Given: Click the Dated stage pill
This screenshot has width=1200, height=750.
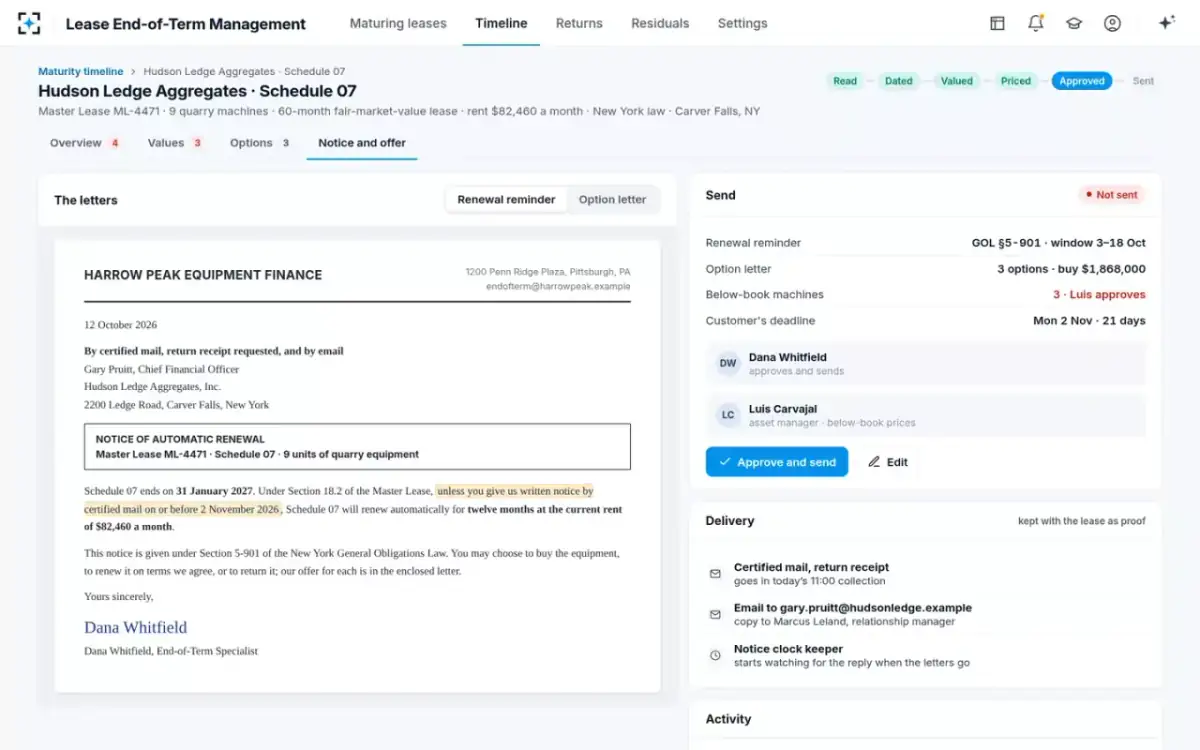Looking at the screenshot, I should 899,81.
